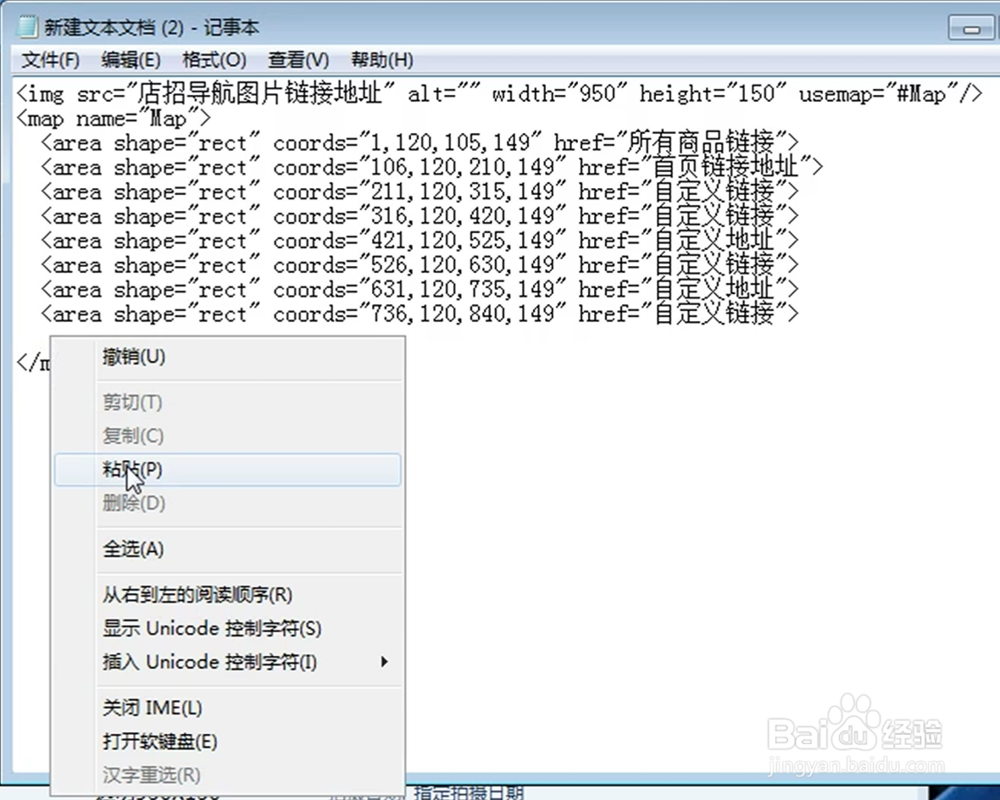Viewport: 1000px width, 800px height.
Task: Click the line with coords="631,120,735,149"
Action: coord(419,290)
